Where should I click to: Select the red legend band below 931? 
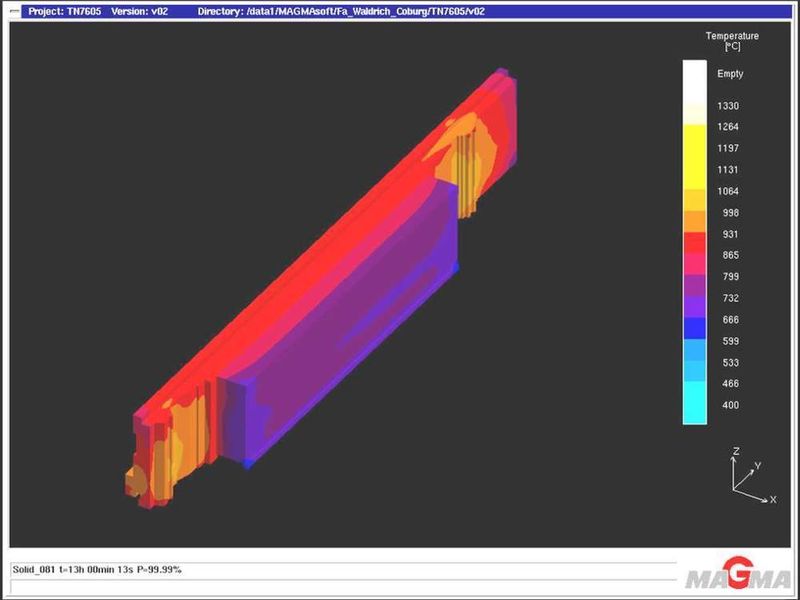click(694, 243)
